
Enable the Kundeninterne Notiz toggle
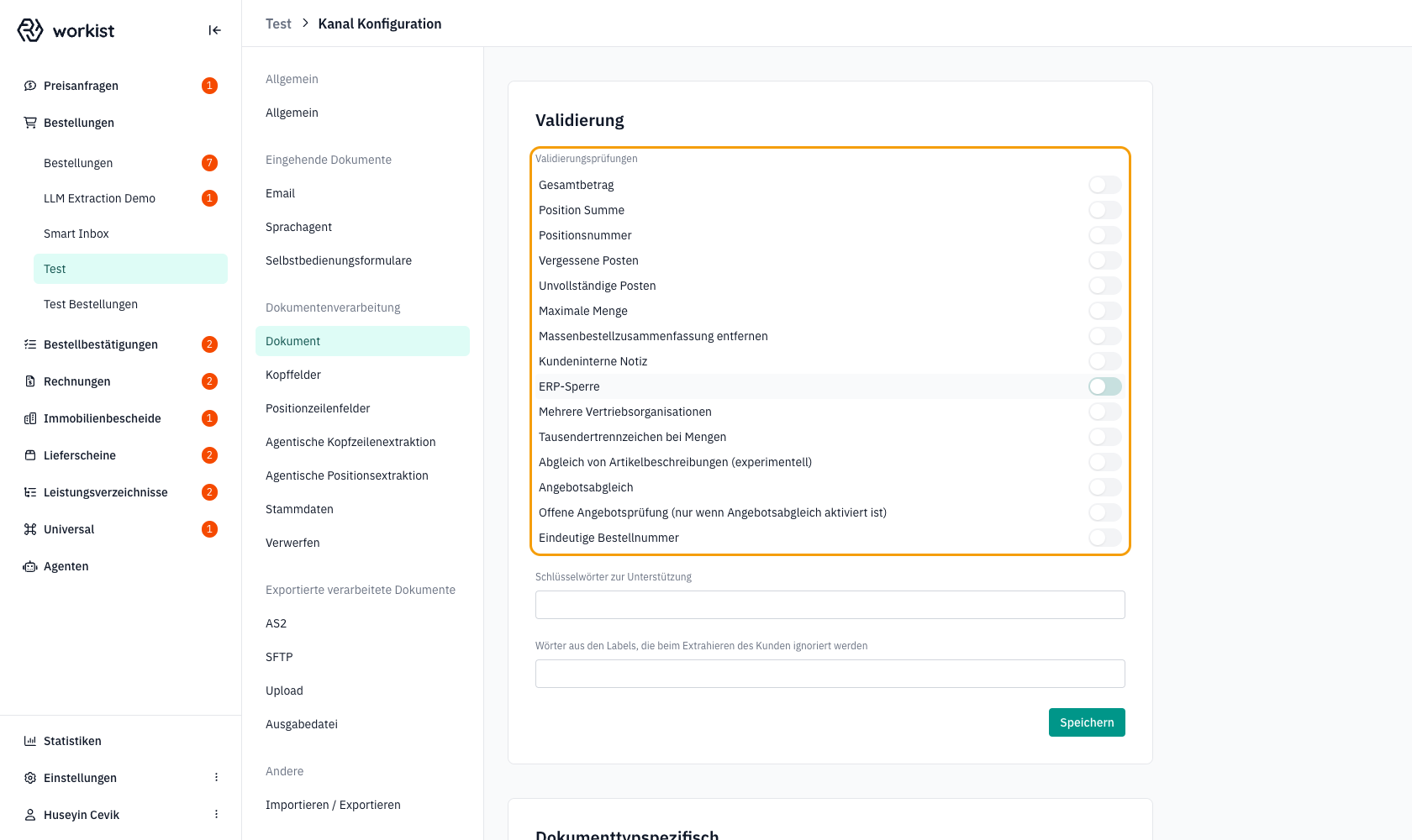(1105, 361)
